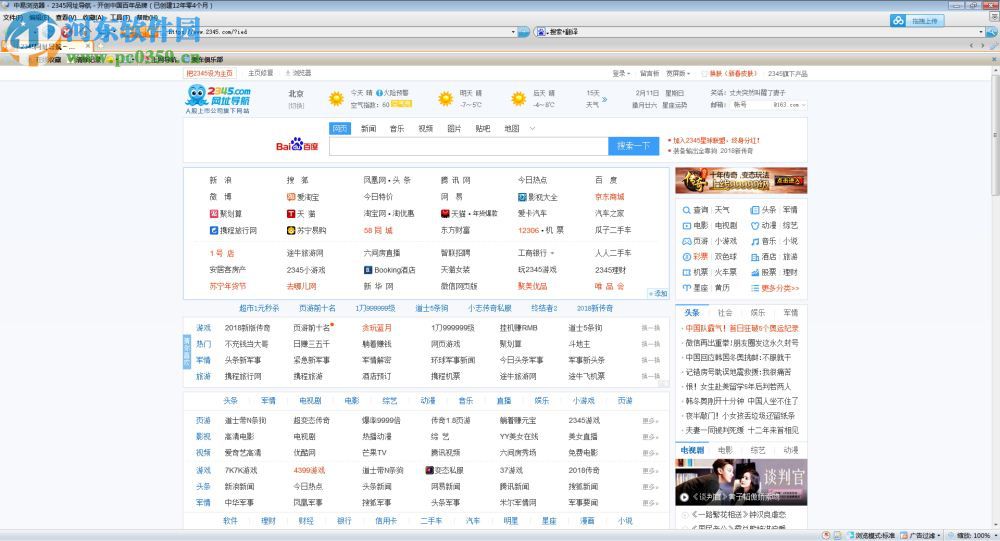
Task: Click the 传奇 game banner advertisement
Action: point(741,181)
